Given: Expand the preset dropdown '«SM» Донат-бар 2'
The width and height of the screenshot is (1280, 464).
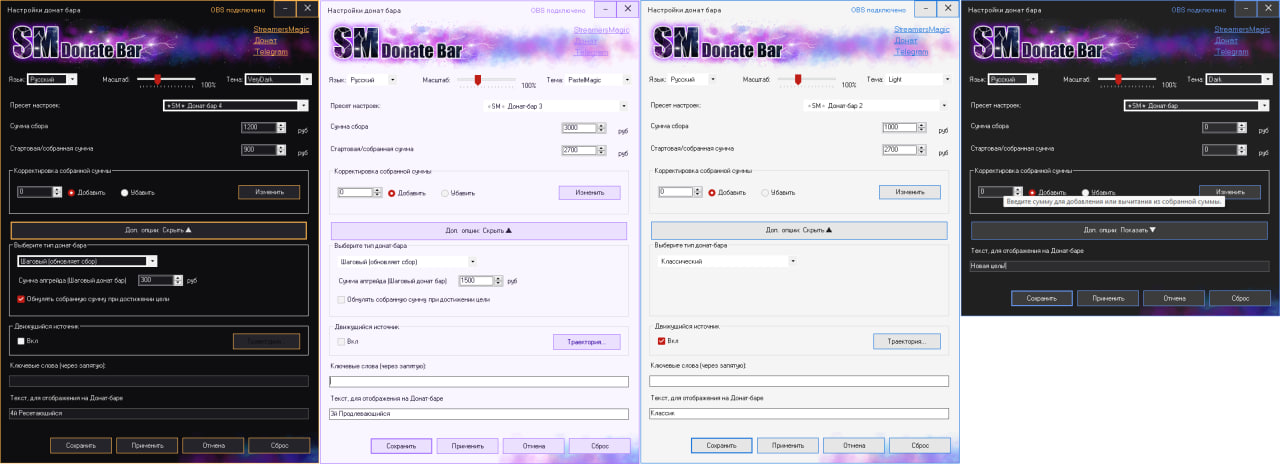Looking at the screenshot, I should click(x=875, y=105).
